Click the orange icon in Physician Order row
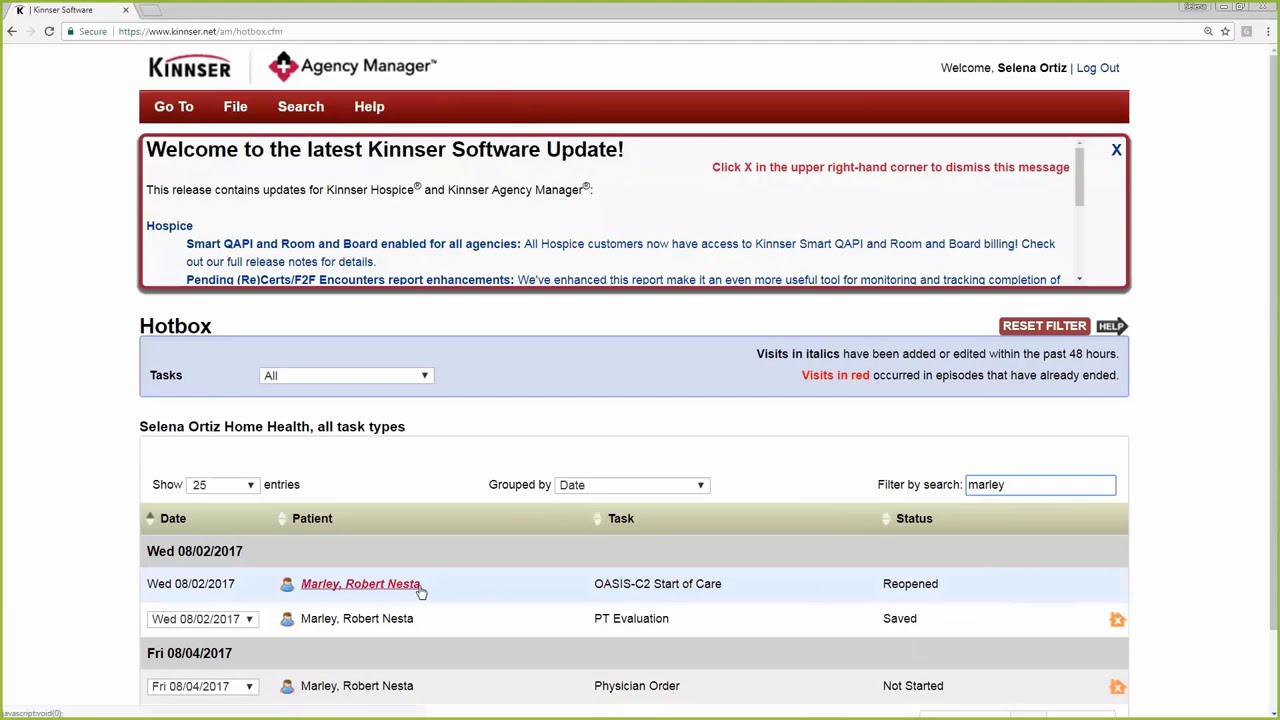Screen dimensions: 1280x720 click(x=1117, y=687)
